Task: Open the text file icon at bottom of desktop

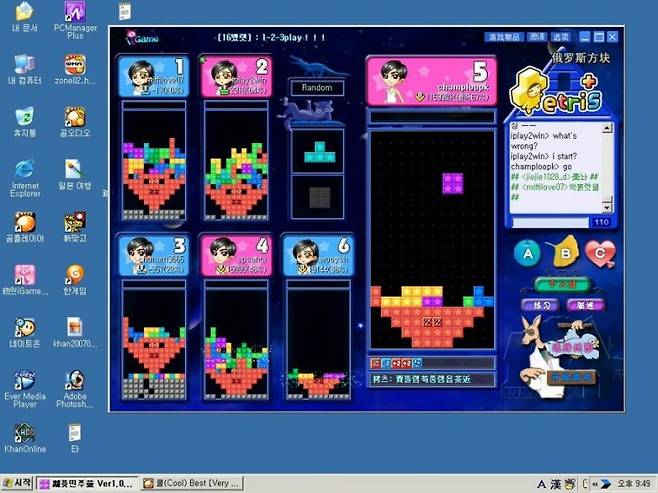Action: (x=75, y=438)
